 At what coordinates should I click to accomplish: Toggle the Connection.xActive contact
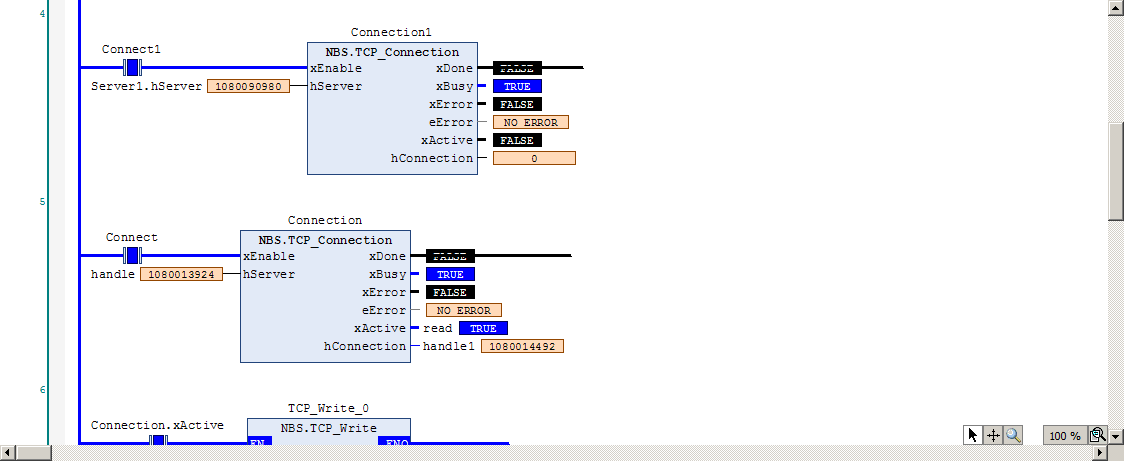[x=158, y=439]
